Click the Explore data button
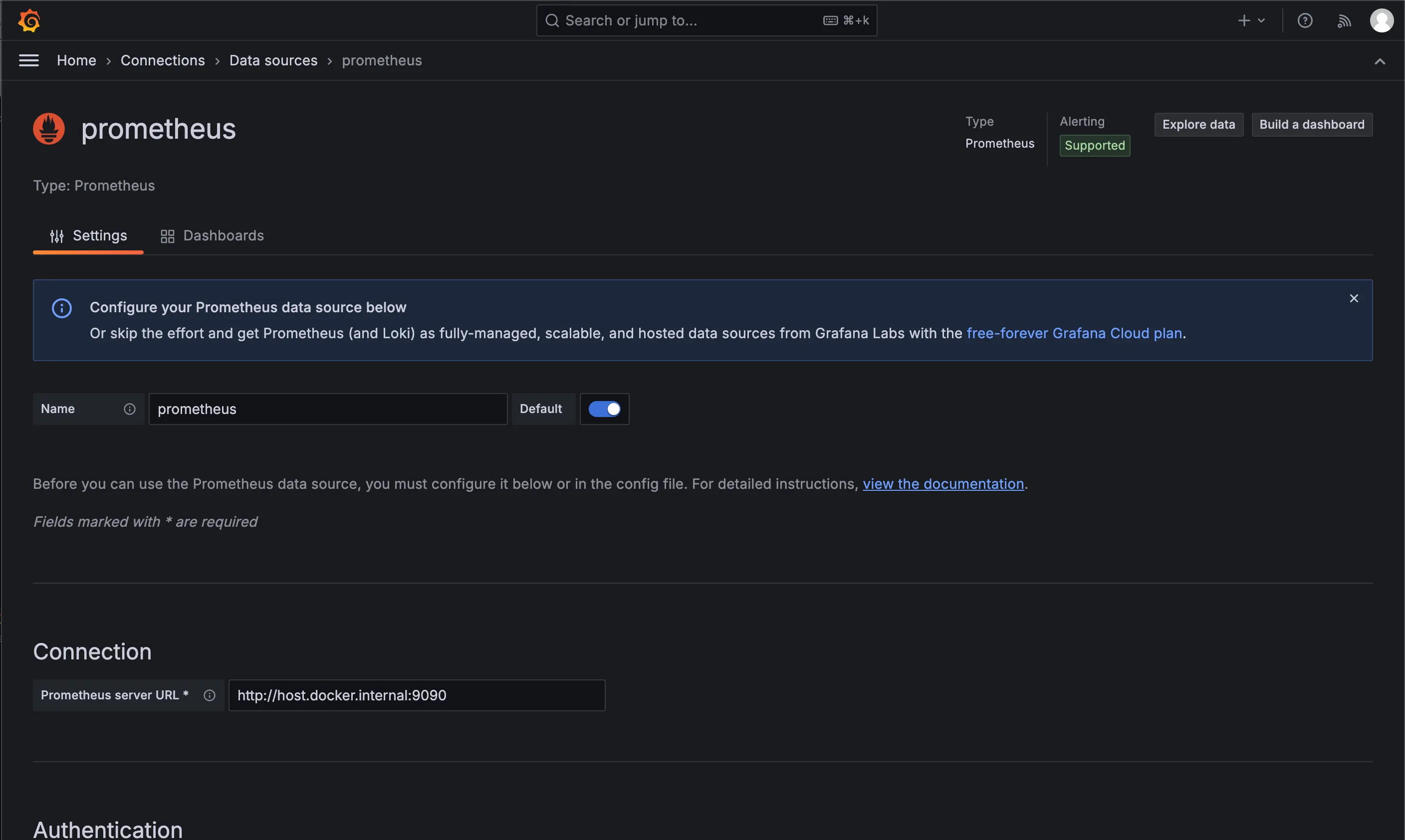The width and height of the screenshot is (1405, 840). click(1198, 125)
